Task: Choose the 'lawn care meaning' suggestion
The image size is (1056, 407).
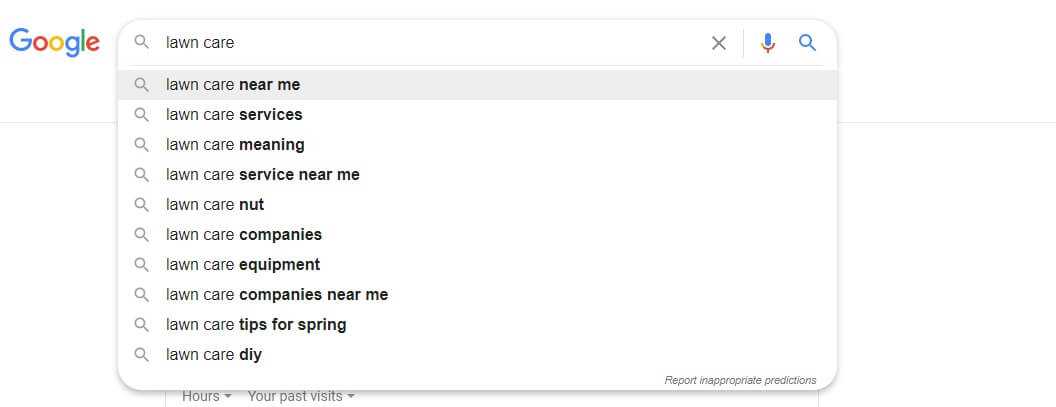Action: tap(477, 145)
